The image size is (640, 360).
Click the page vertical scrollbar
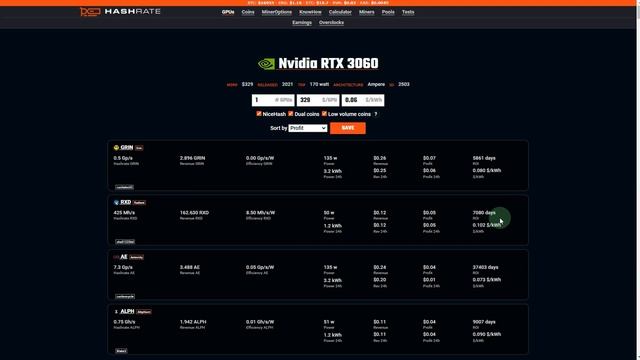pyautogui.click(x=638, y=180)
